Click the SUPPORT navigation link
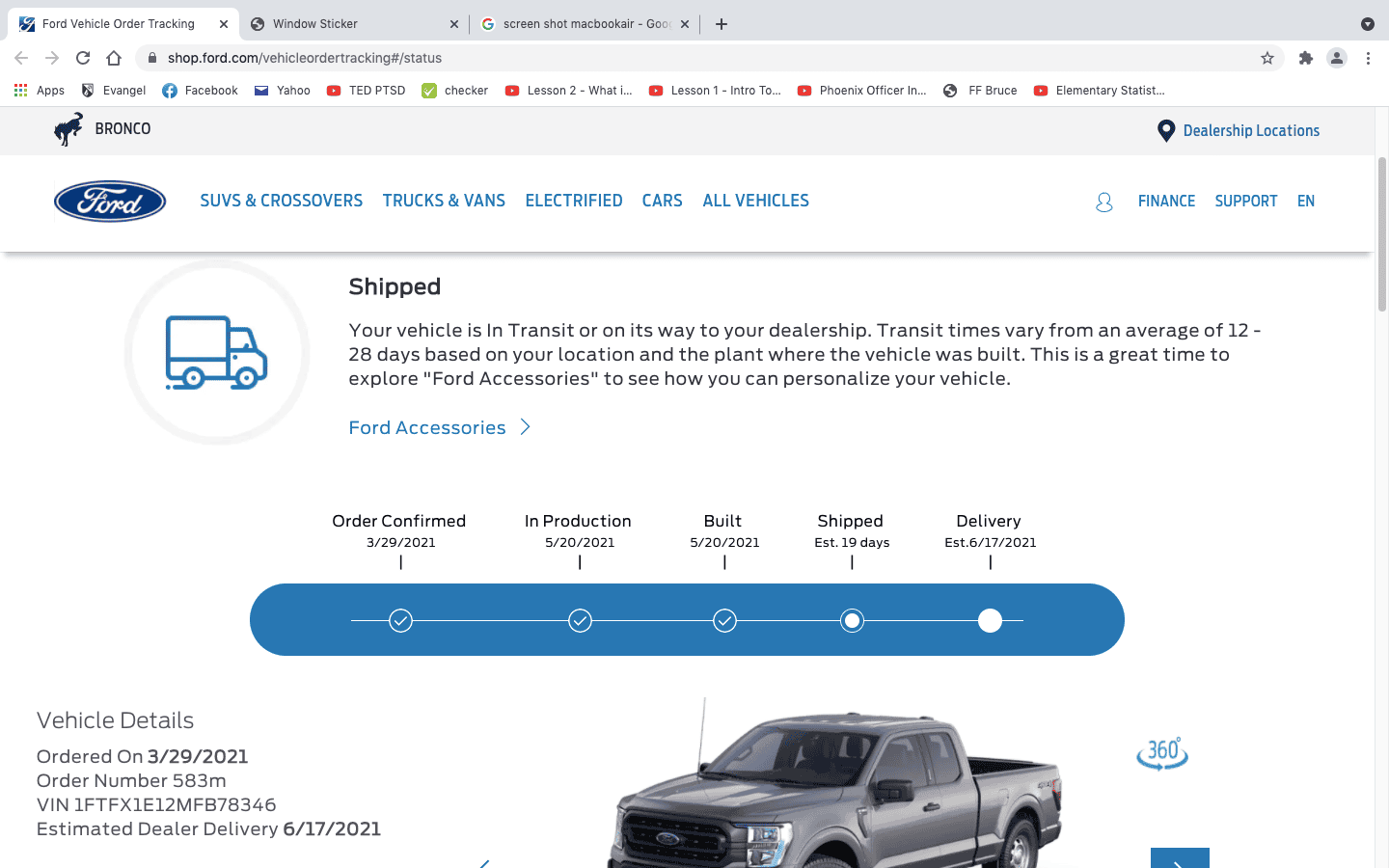Screen dimensions: 1389x868 pyautogui.click(x=1246, y=201)
